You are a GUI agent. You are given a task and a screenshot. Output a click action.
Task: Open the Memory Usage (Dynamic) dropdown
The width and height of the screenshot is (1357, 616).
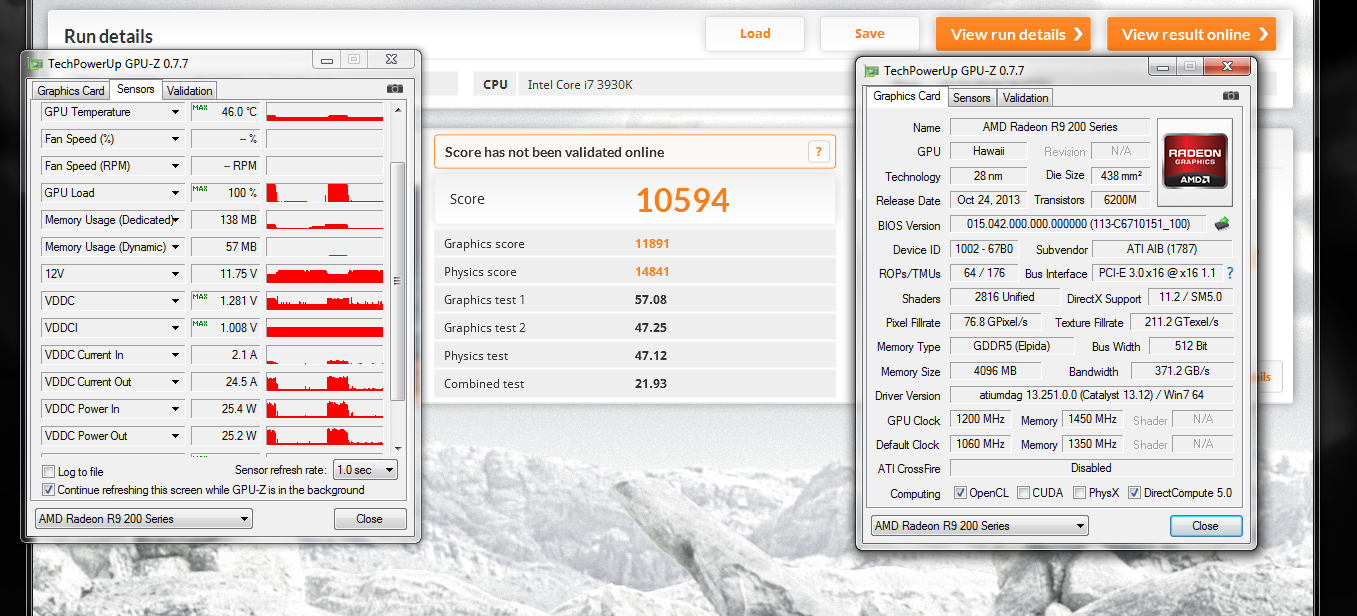click(x=175, y=247)
